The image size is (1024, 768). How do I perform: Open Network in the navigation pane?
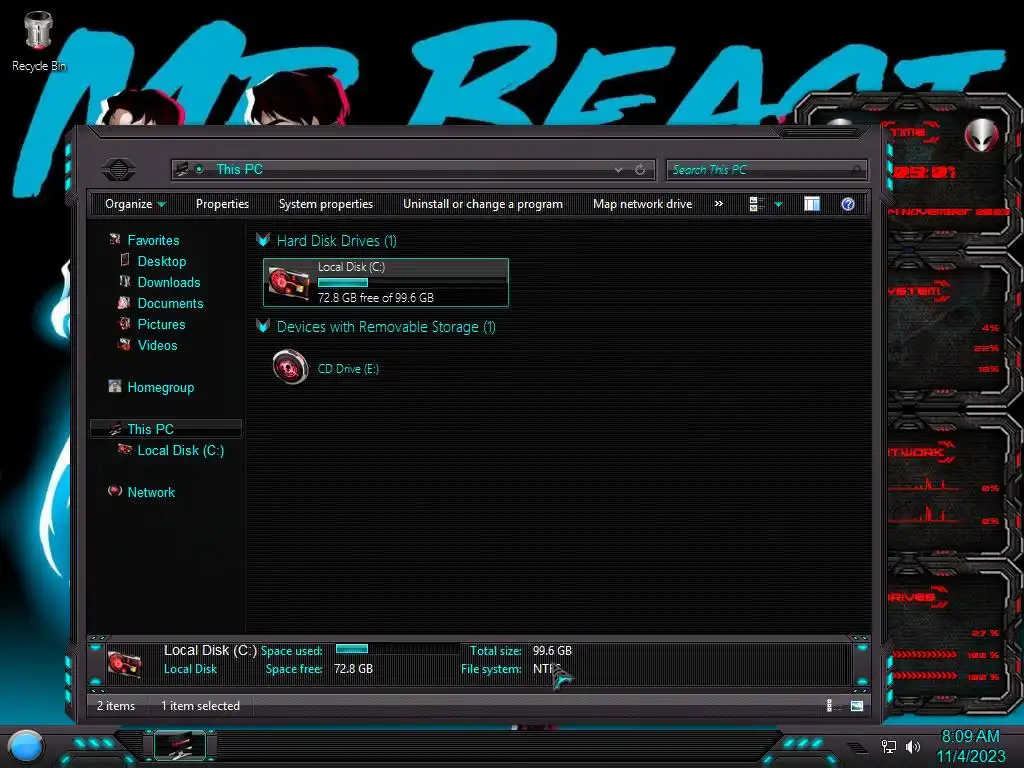(151, 492)
